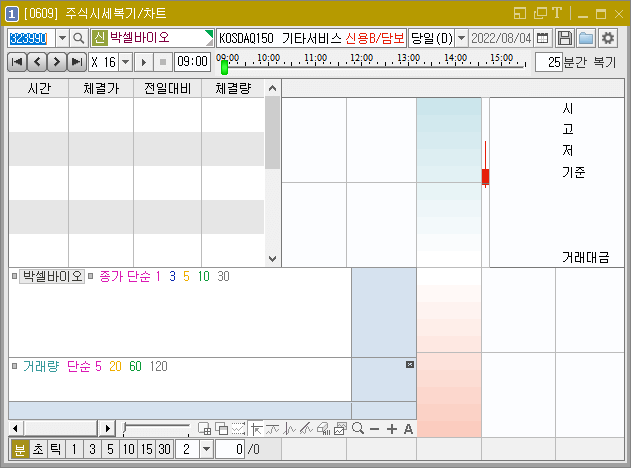Image resolution: width=631 pixels, height=468 pixels.
Task: Click the chart copy image icon
Action: [x=340, y=429]
